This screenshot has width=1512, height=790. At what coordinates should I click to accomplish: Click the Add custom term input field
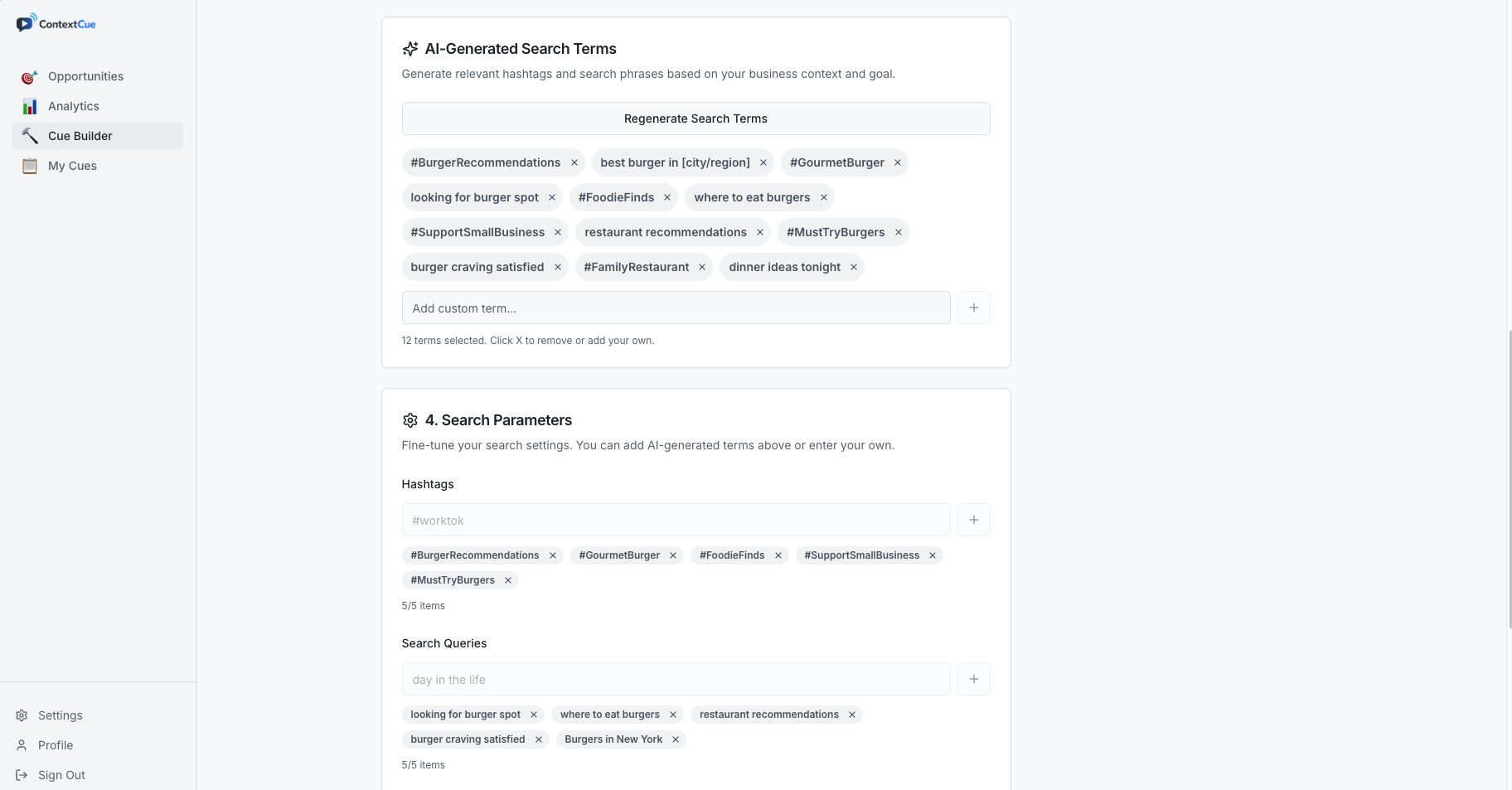tap(676, 308)
